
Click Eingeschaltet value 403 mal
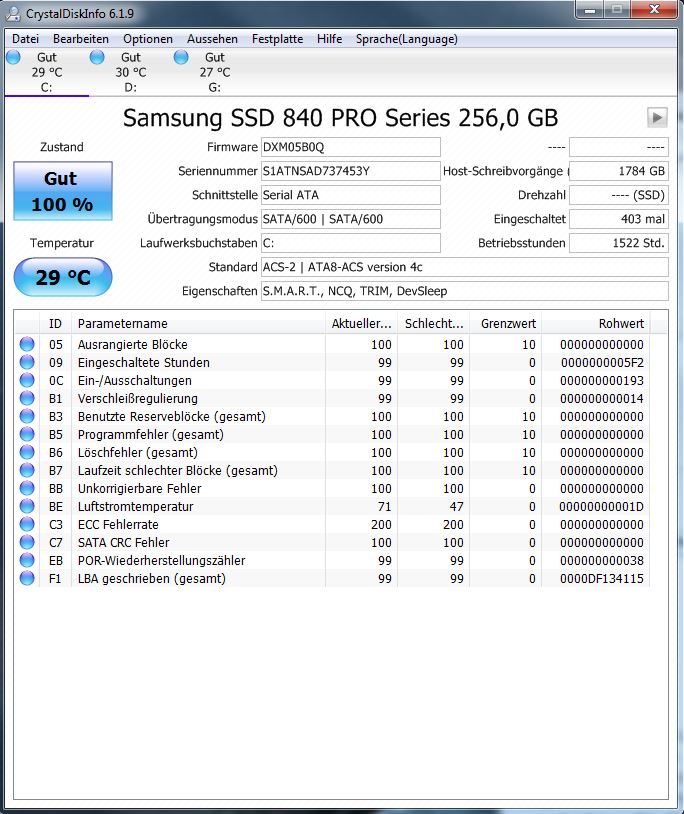tap(619, 219)
